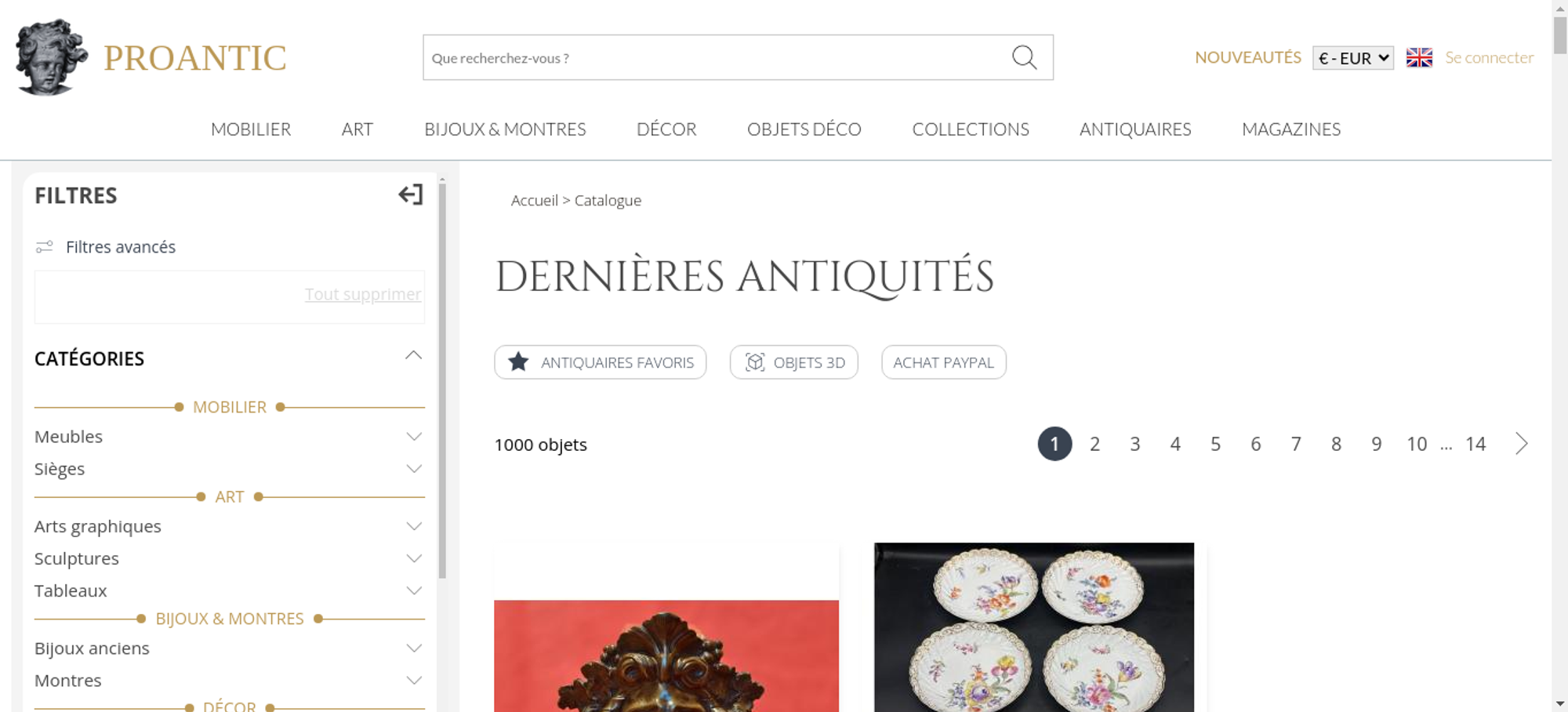
Task: Enable the Achat PayPal filter
Action: click(x=944, y=362)
